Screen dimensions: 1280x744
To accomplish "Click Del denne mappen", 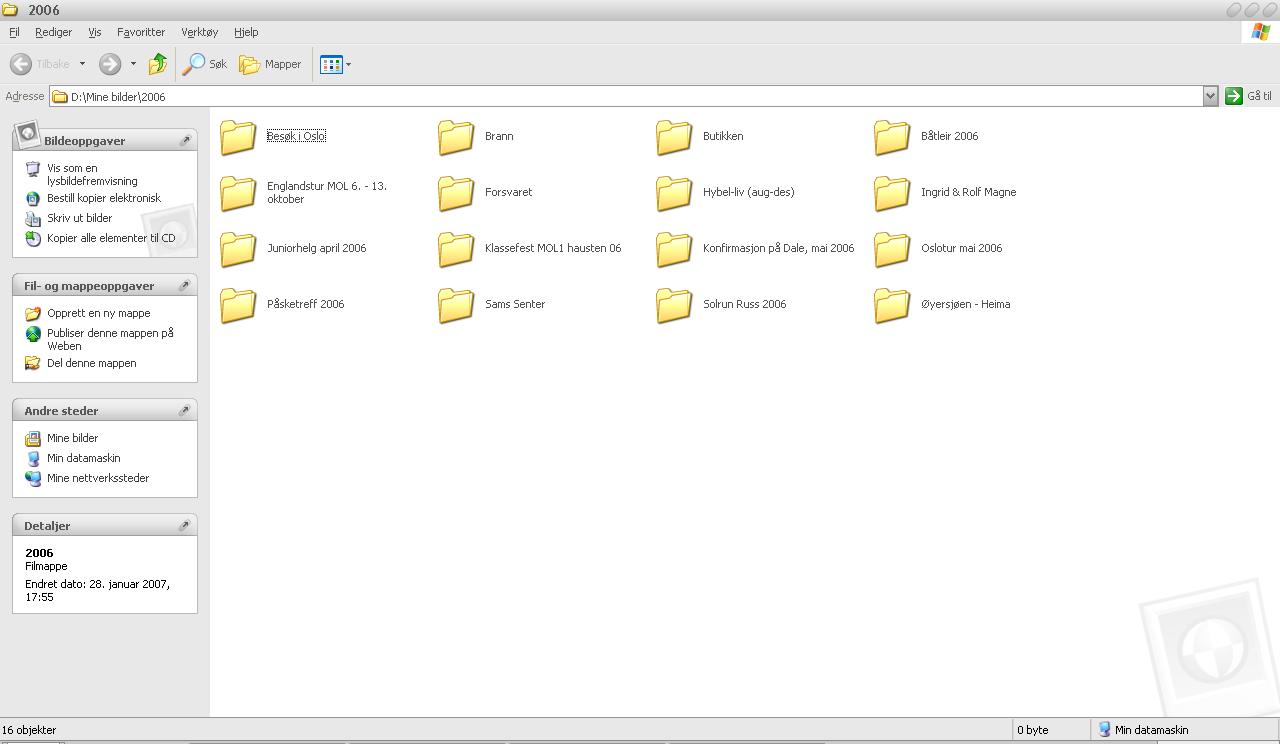I will click(91, 363).
